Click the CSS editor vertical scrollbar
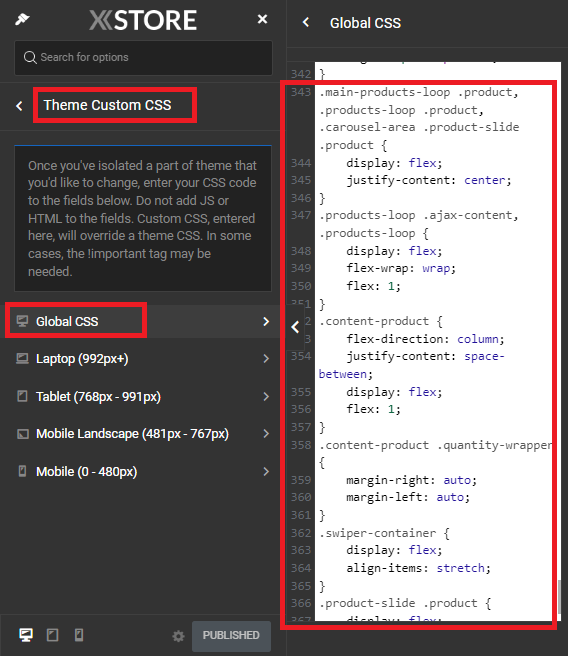Image resolution: width=568 pixels, height=656 pixels. pos(559,596)
